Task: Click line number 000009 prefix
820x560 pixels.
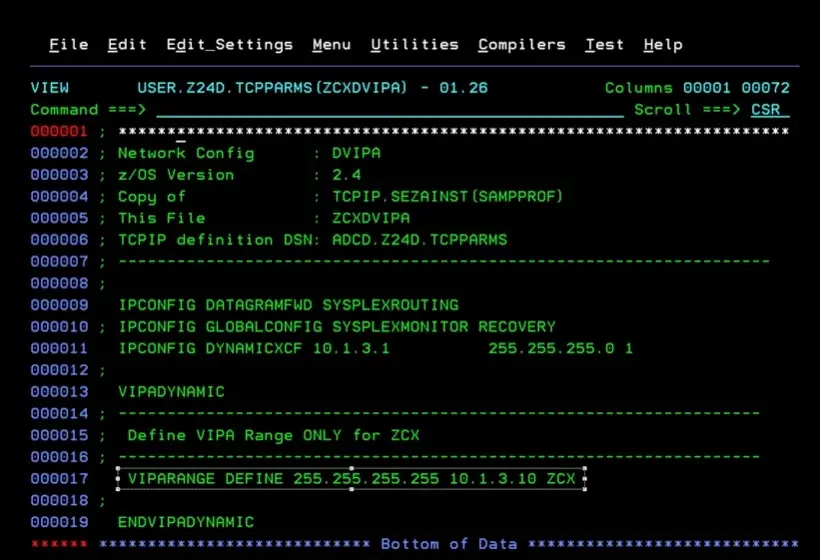Action: pos(59,305)
